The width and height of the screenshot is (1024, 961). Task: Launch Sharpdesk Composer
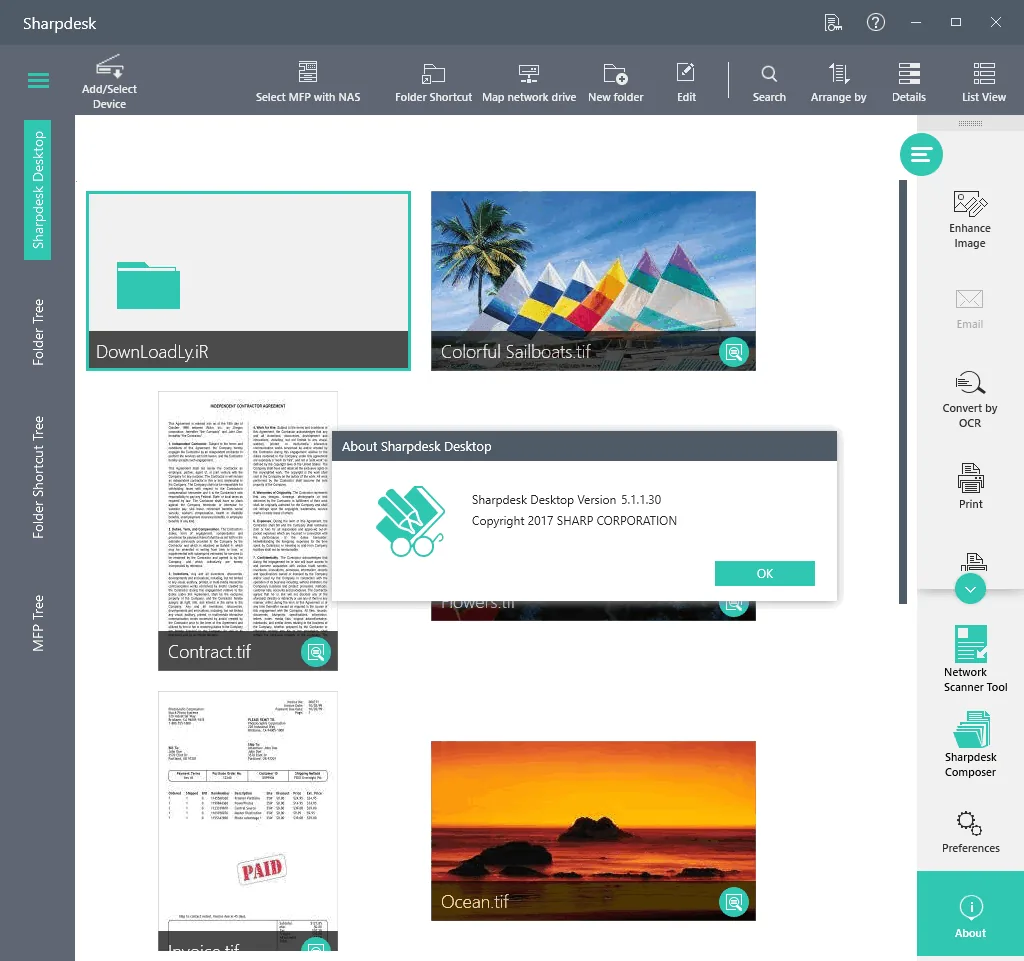(970, 745)
